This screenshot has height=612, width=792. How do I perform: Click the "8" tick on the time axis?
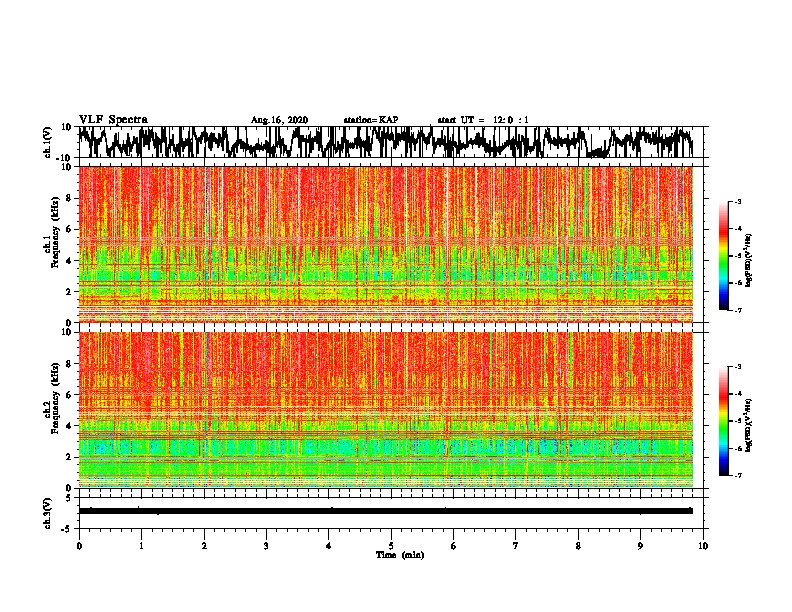[578, 546]
